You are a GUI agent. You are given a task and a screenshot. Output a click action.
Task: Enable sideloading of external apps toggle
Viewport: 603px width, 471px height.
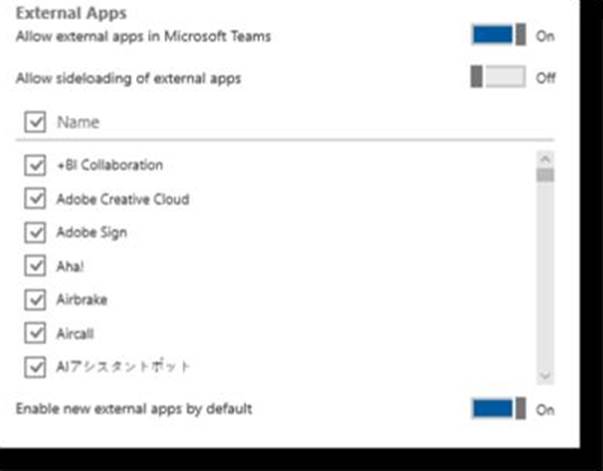click(x=498, y=78)
